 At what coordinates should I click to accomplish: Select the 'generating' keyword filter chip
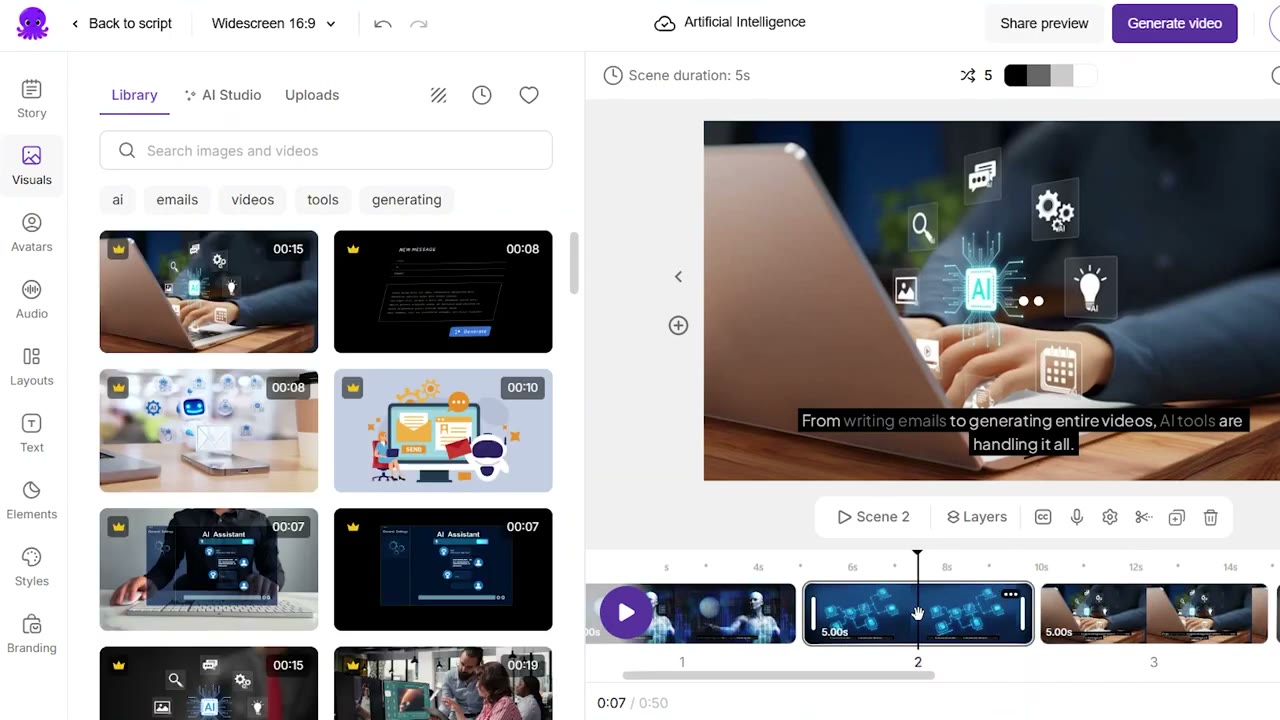point(407,200)
